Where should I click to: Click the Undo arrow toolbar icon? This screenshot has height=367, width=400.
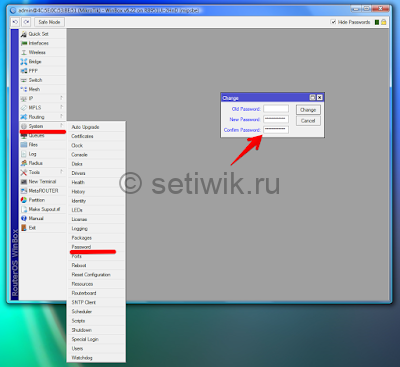[x=15, y=22]
